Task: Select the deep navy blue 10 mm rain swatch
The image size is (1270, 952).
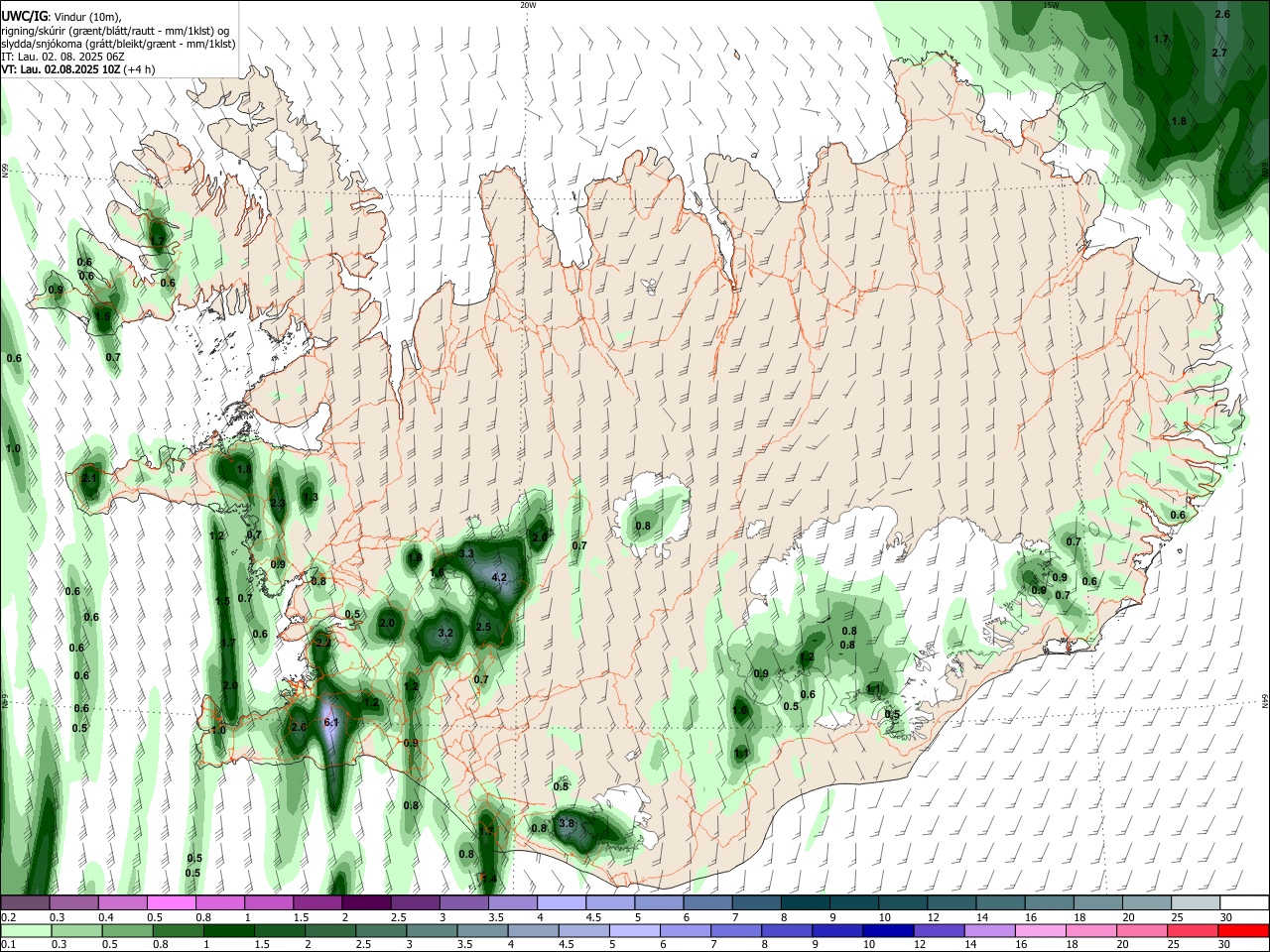Action: 887,930
